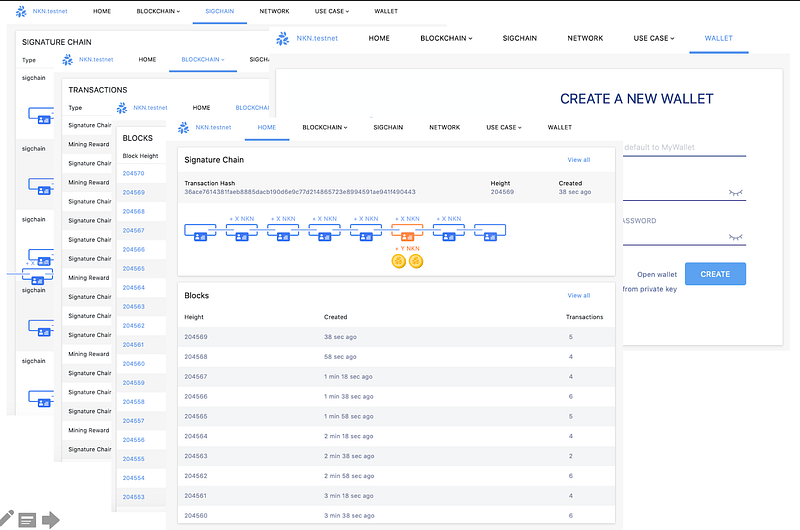The width and height of the screenshot is (800, 530).
Task: Click the gray note icon beside the pencil
Action: (28, 519)
